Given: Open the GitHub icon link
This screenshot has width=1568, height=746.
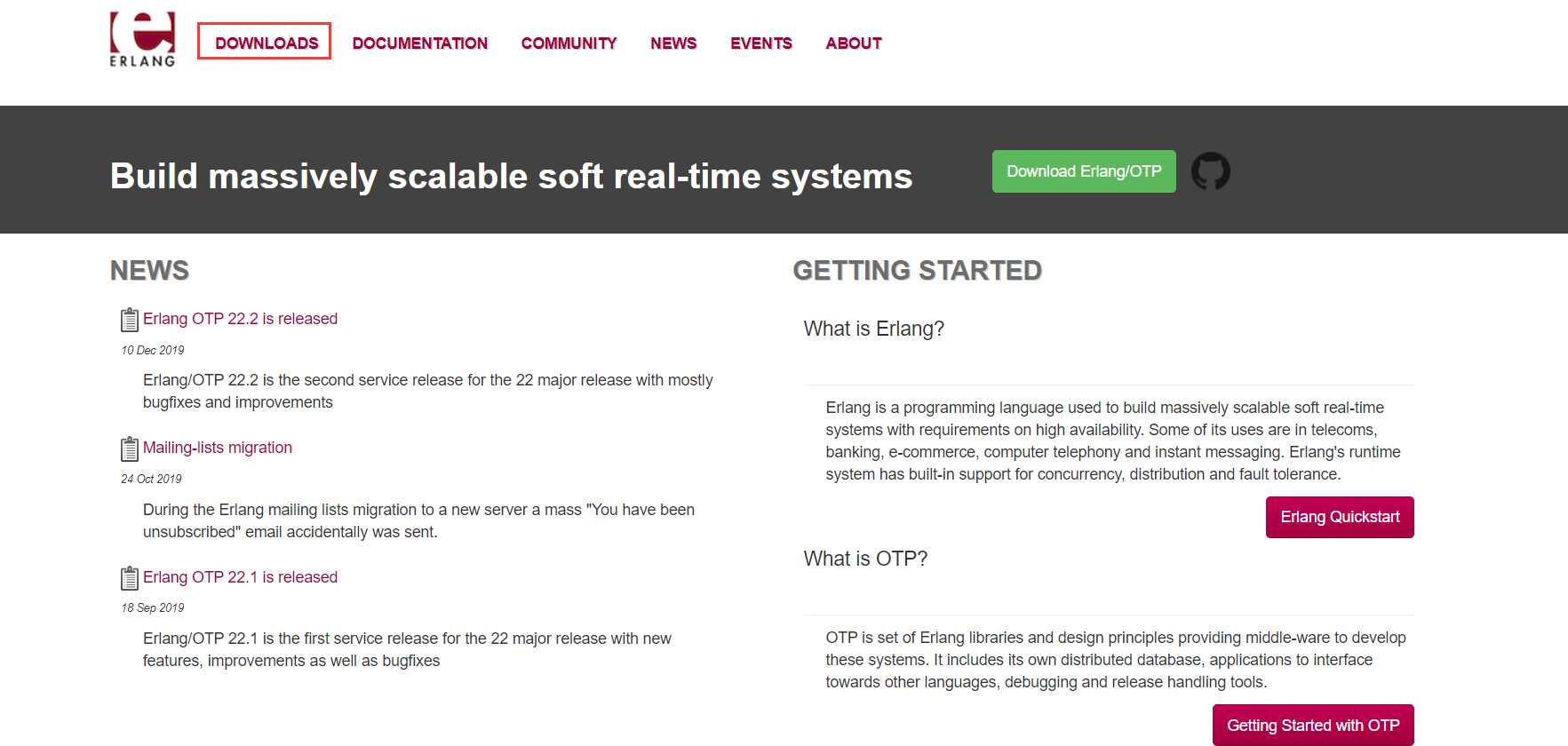Looking at the screenshot, I should [1210, 171].
